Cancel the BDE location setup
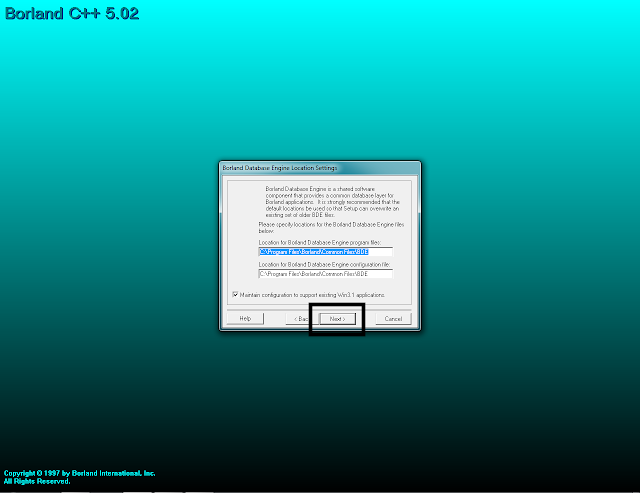Viewport: 640px width, 493px height. click(x=393, y=319)
